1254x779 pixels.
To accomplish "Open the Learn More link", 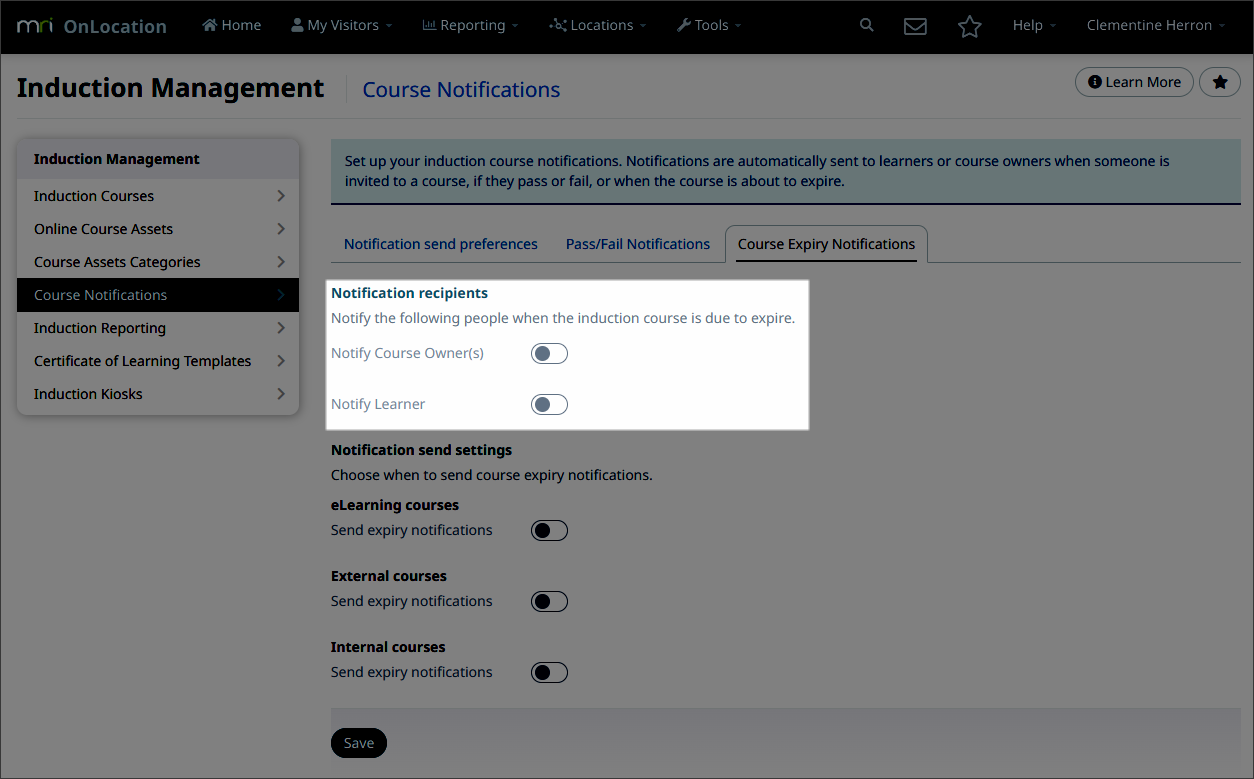I will pos(1133,82).
